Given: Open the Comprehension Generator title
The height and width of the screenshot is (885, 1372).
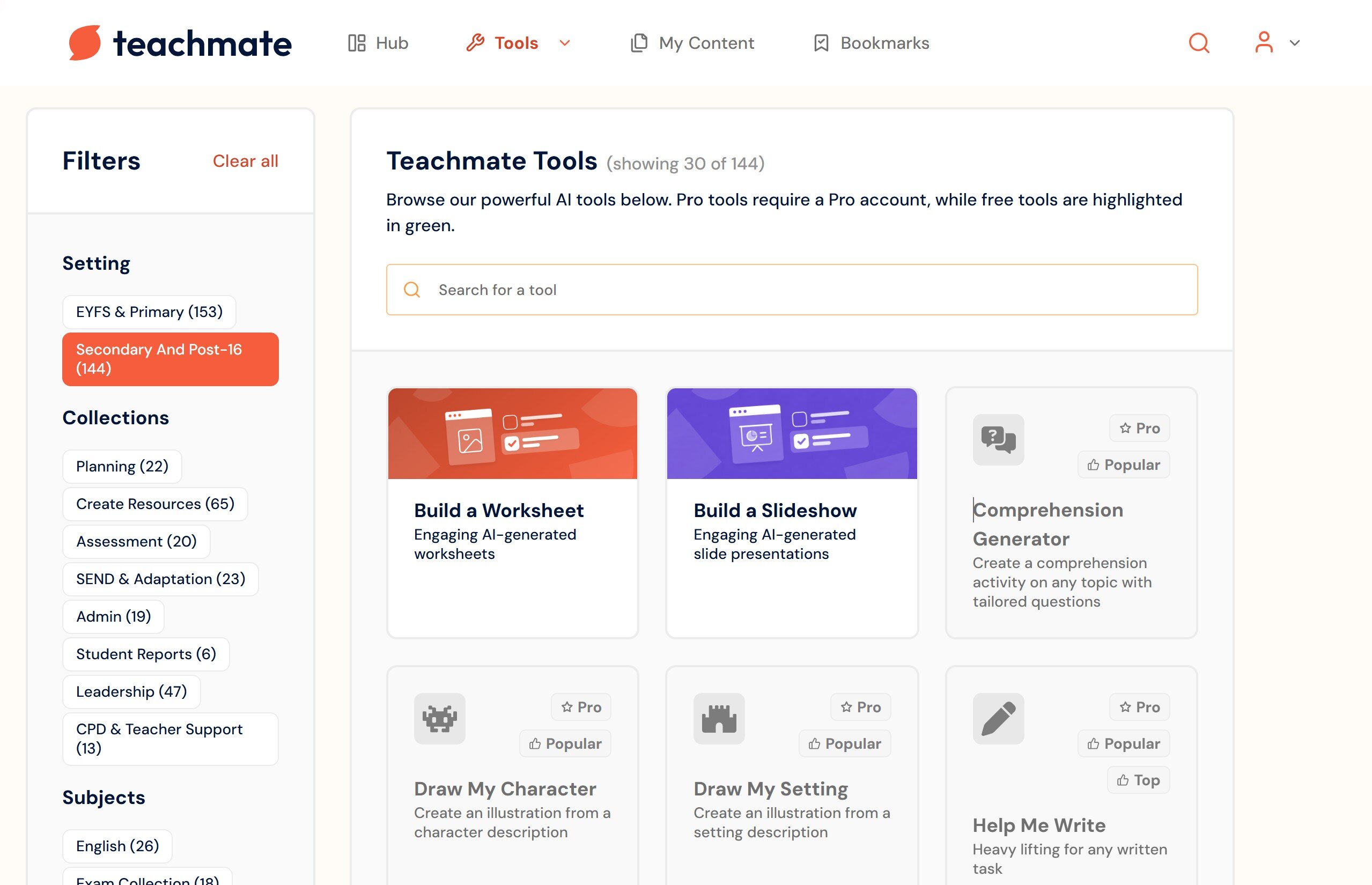Looking at the screenshot, I should click(1048, 524).
